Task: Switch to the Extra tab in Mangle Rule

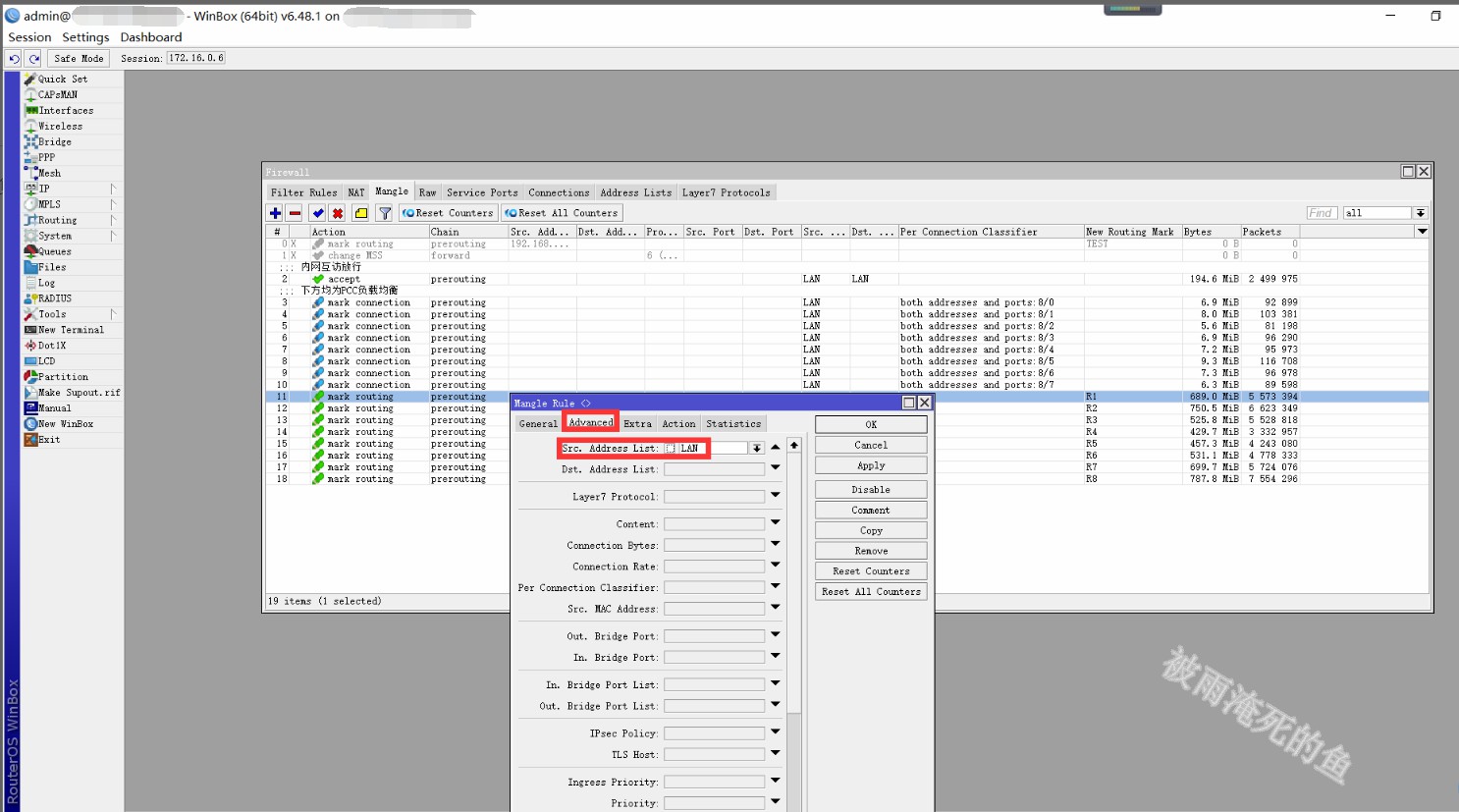Action: (637, 424)
